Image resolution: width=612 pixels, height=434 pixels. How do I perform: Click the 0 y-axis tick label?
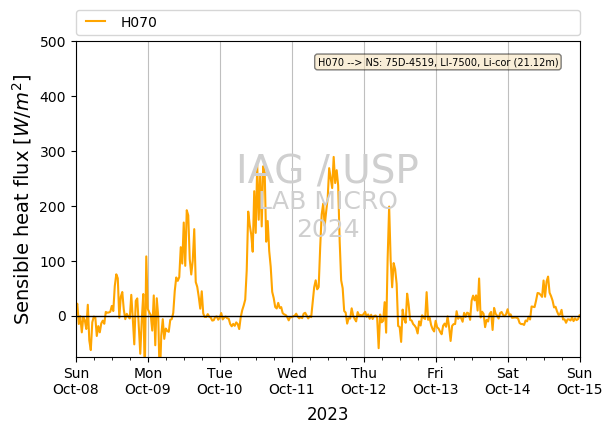tap(62, 317)
